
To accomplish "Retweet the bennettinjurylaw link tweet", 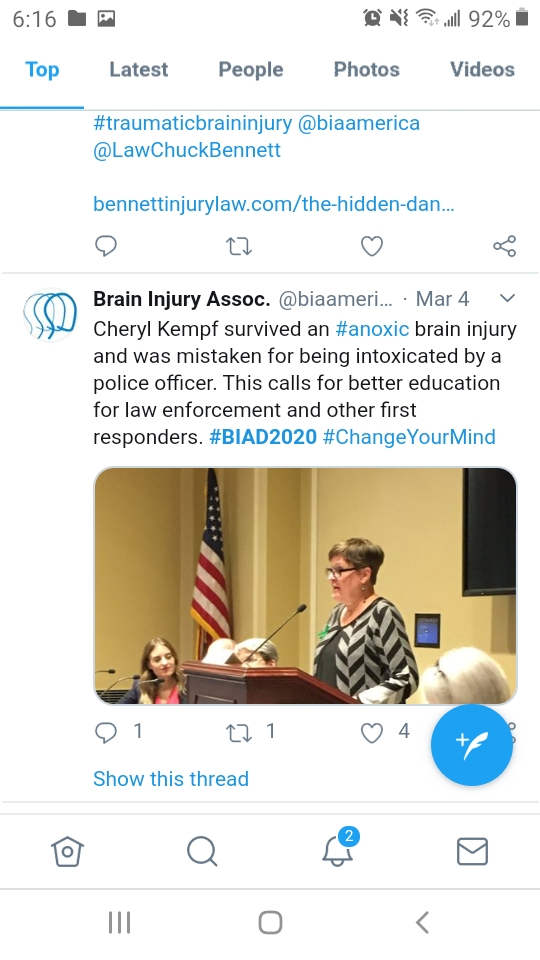I will click(239, 246).
